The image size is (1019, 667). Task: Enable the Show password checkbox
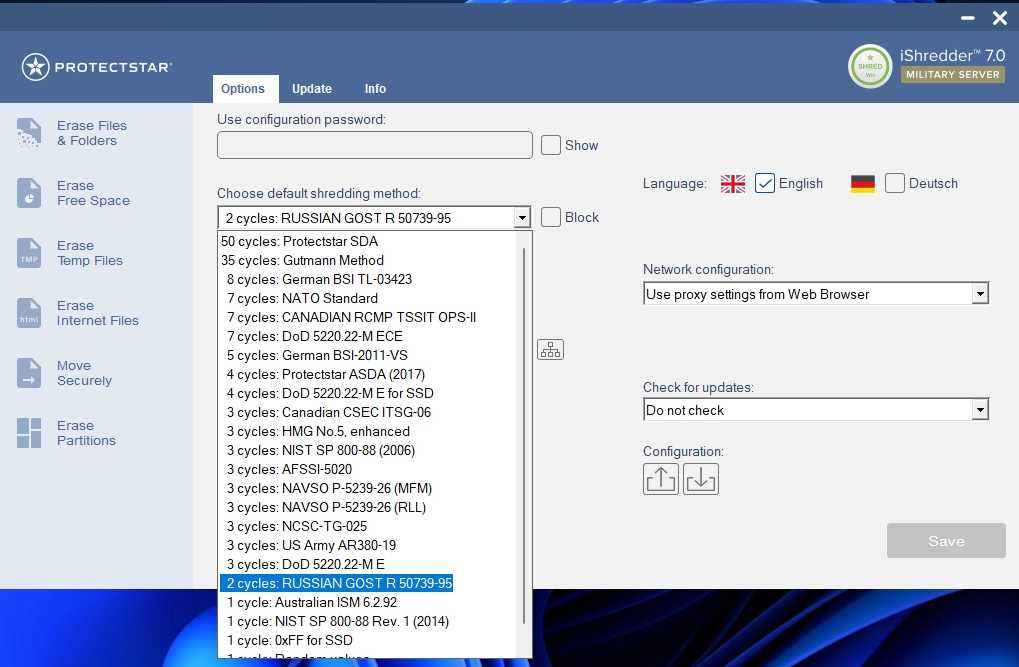click(551, 145)
